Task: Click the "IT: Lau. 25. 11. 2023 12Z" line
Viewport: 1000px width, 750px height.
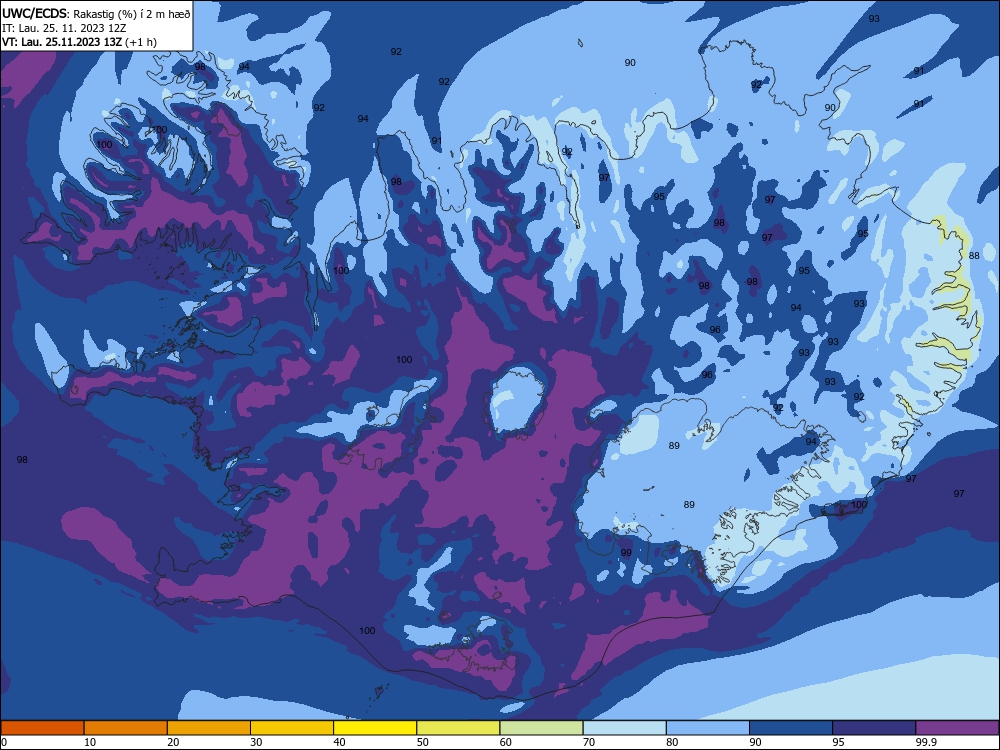Action: (64, 28)
